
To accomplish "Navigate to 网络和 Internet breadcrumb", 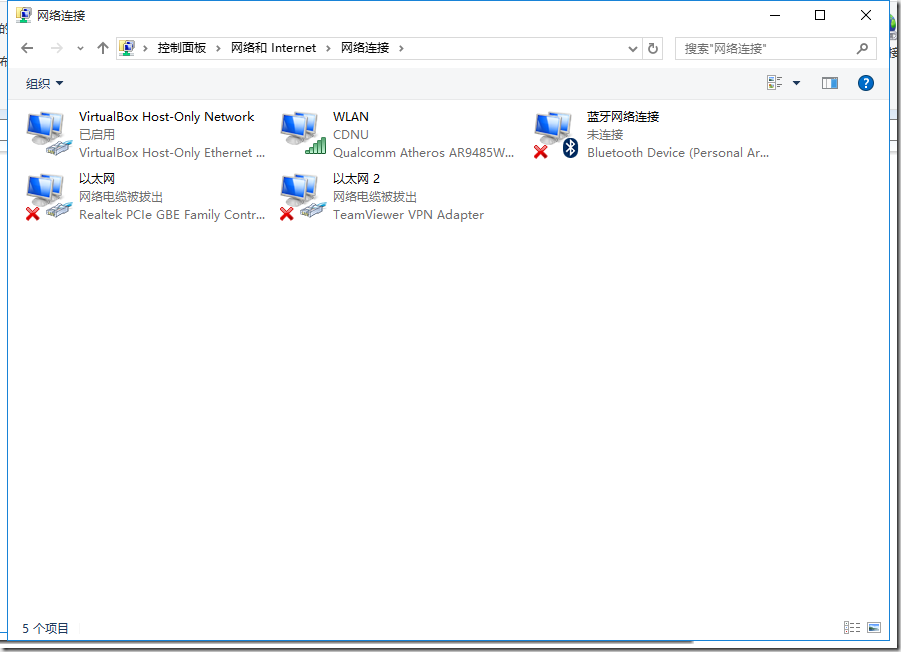I will coord(274,48).
